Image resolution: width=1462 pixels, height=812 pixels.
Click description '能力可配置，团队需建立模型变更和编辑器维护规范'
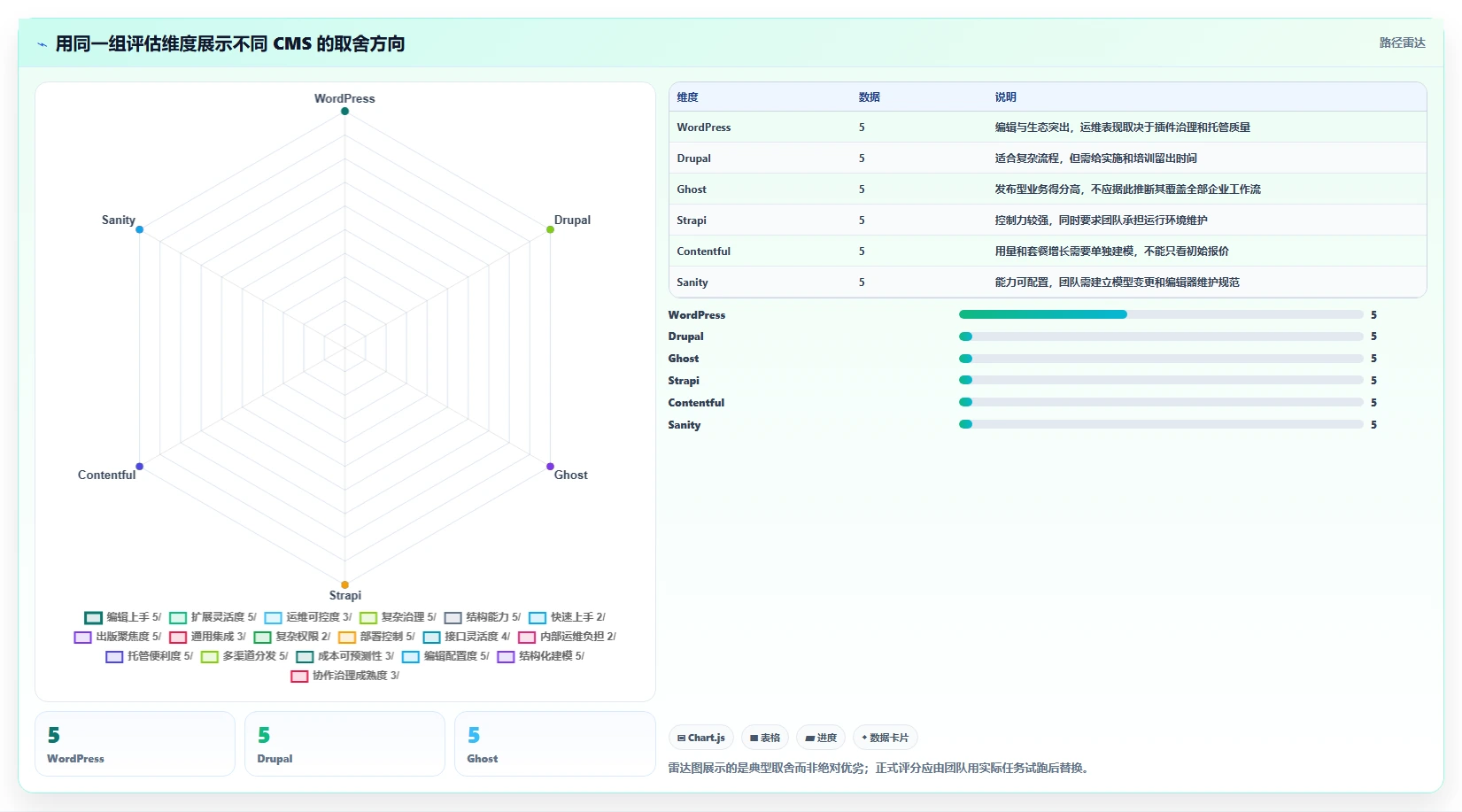(x=1117, y=282)
